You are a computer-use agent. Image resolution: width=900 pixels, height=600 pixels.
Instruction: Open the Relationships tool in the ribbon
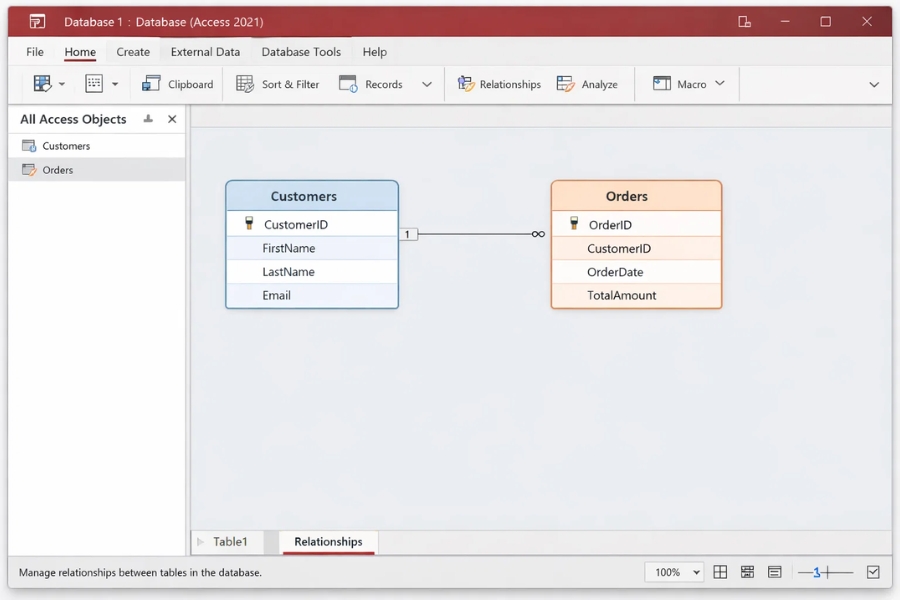point(499,84)
